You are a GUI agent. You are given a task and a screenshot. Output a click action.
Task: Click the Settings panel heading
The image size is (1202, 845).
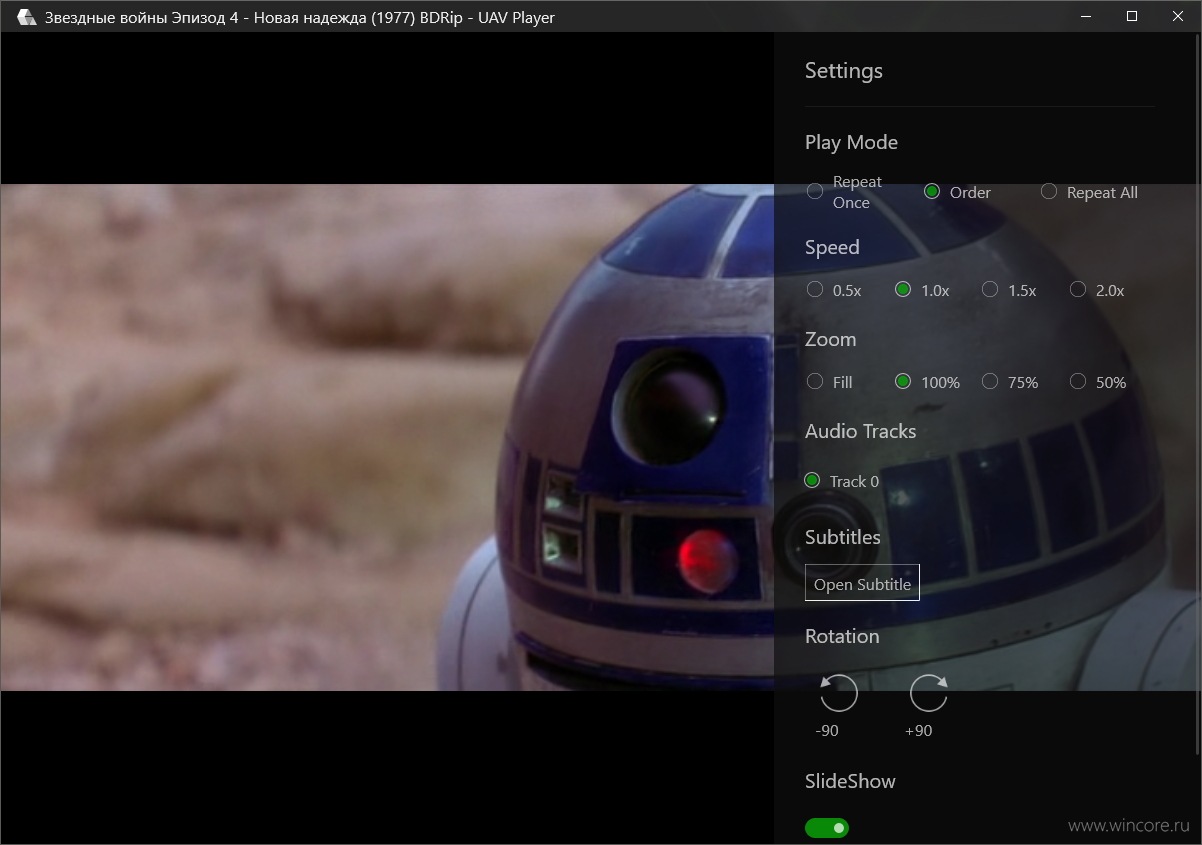[844, 71]
